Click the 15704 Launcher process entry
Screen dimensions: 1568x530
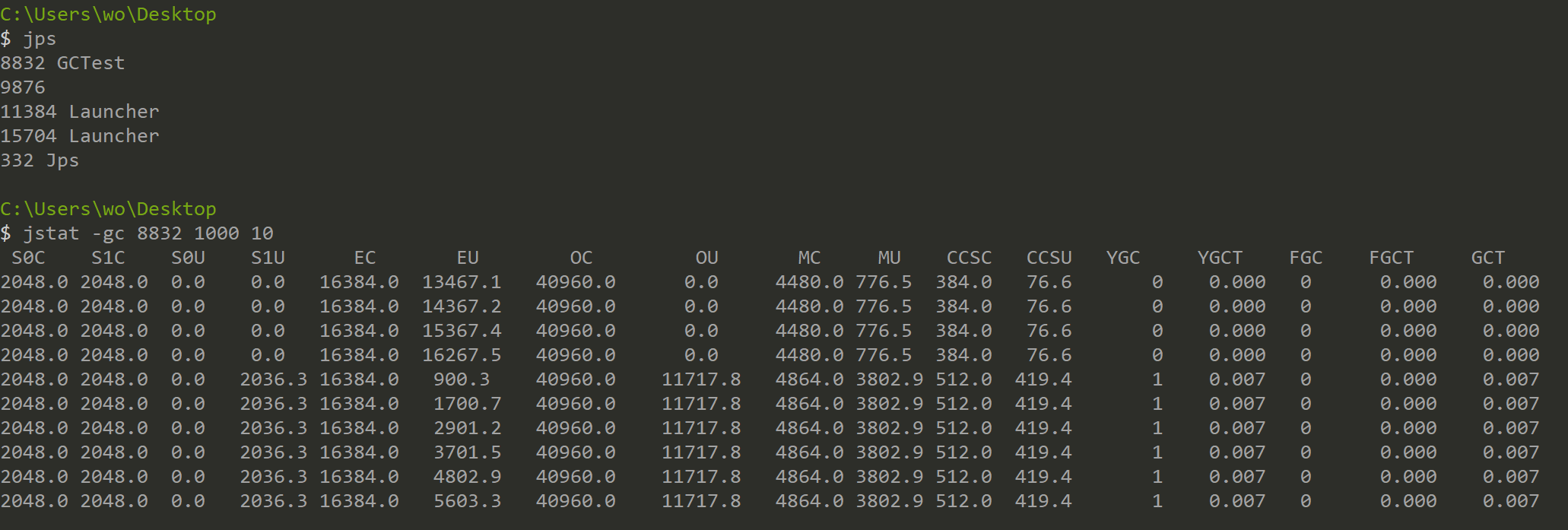pyautogui.click(x=80, y=136)
